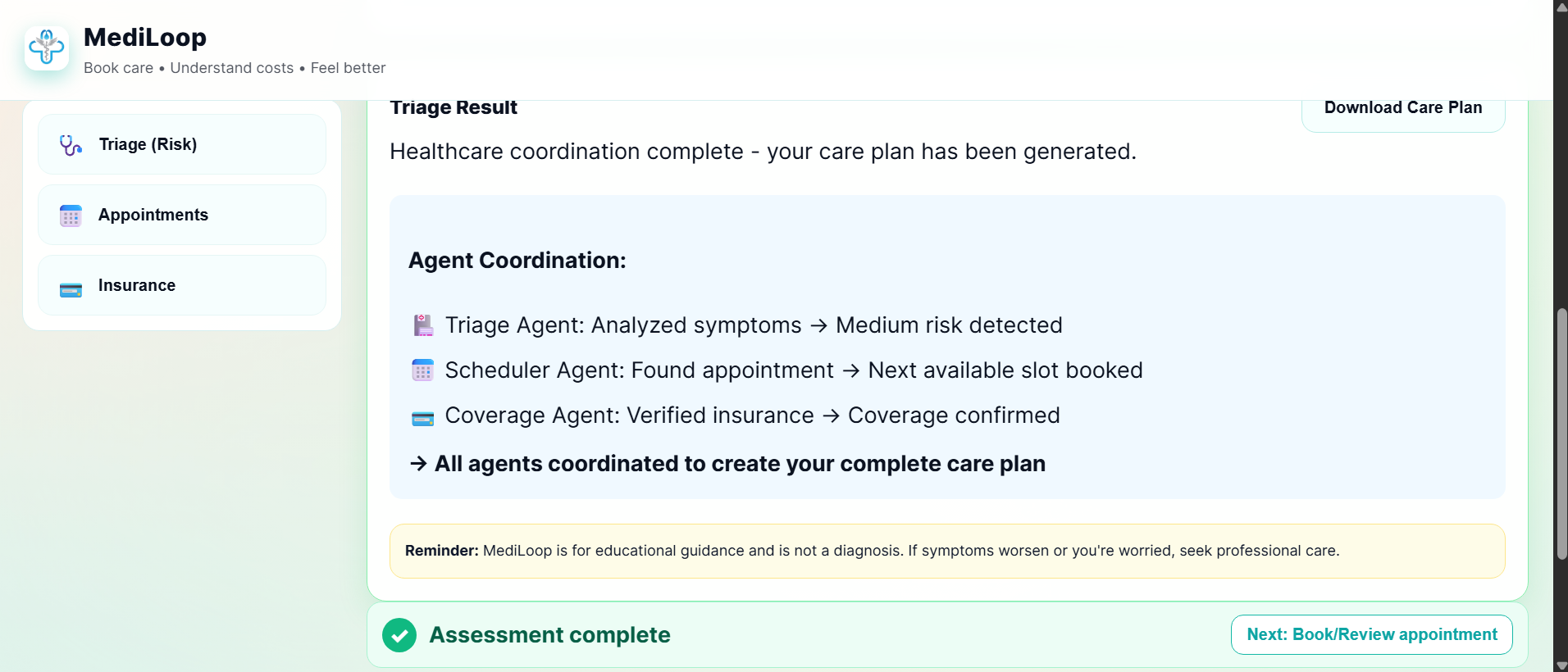Click the scrollbar up arrow
Image resolution: width=1568 pixels, height=672 pixels.
[1561, 6]
